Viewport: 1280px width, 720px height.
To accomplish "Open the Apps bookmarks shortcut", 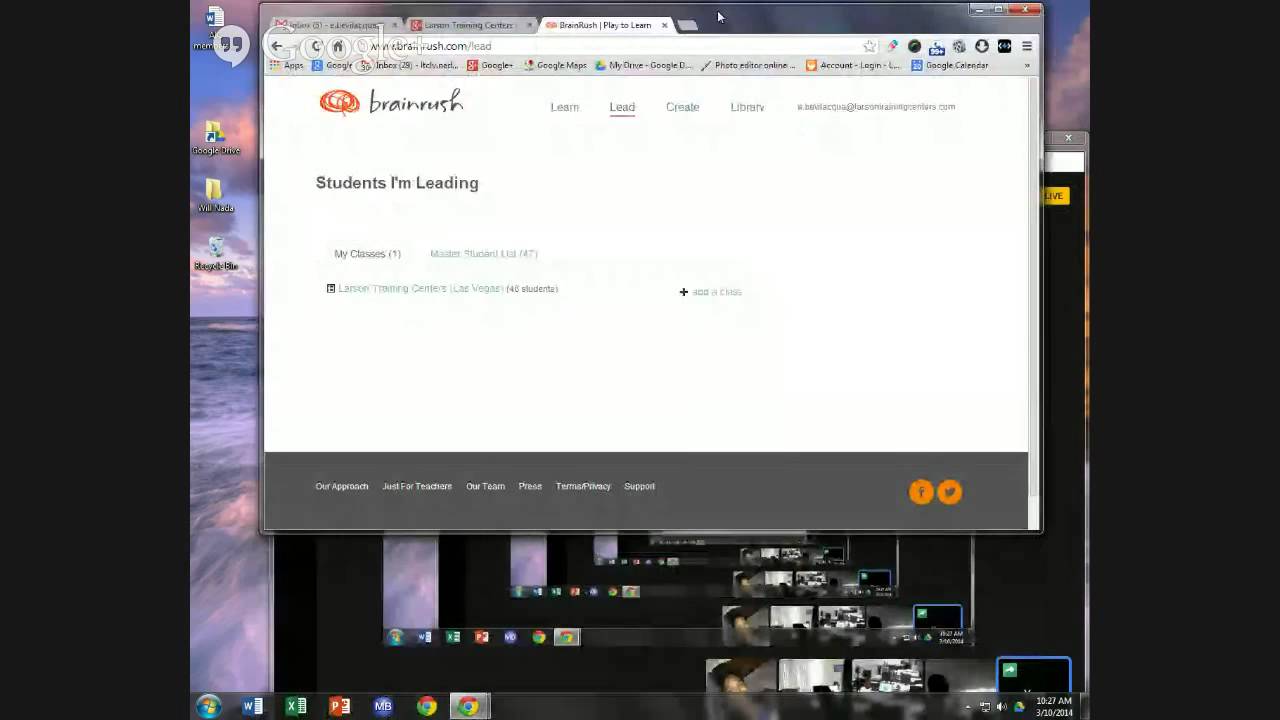I will pos(286,65).
